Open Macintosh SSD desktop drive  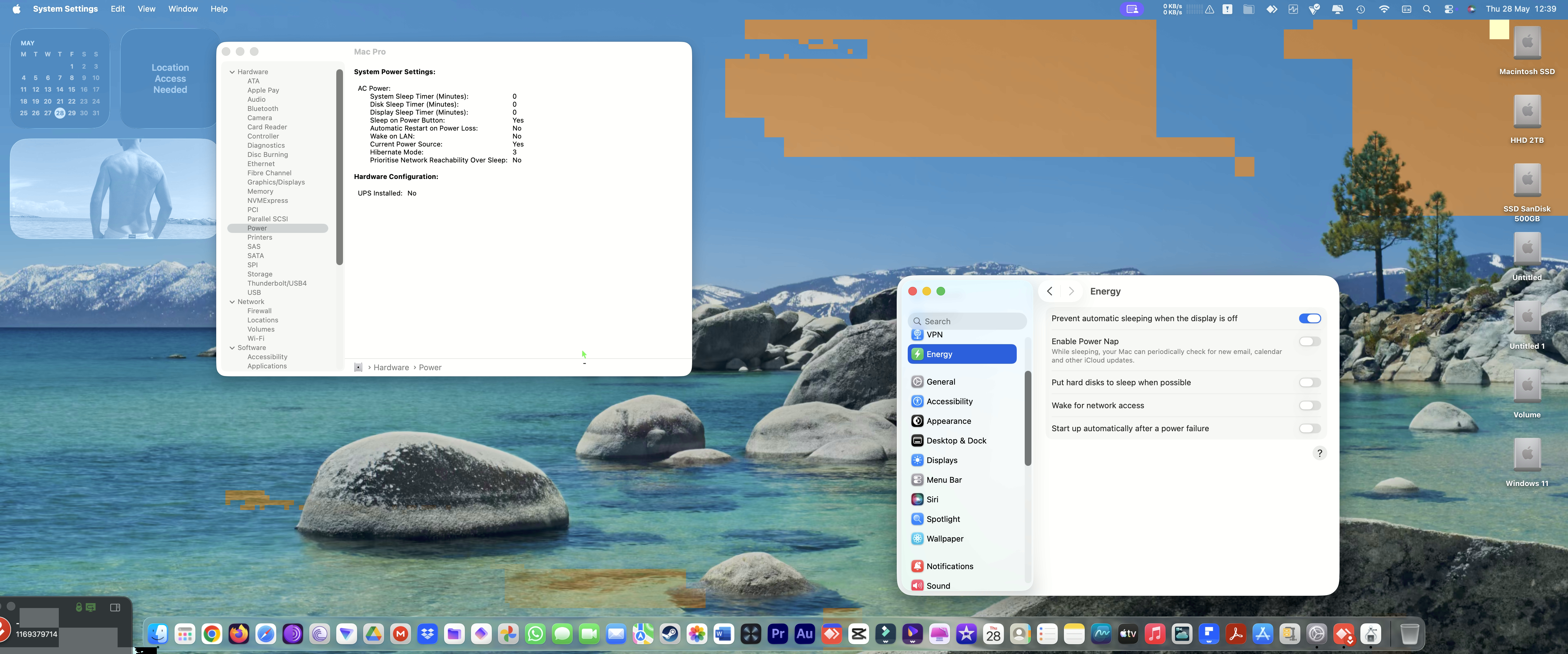[x=1527, y=51]
